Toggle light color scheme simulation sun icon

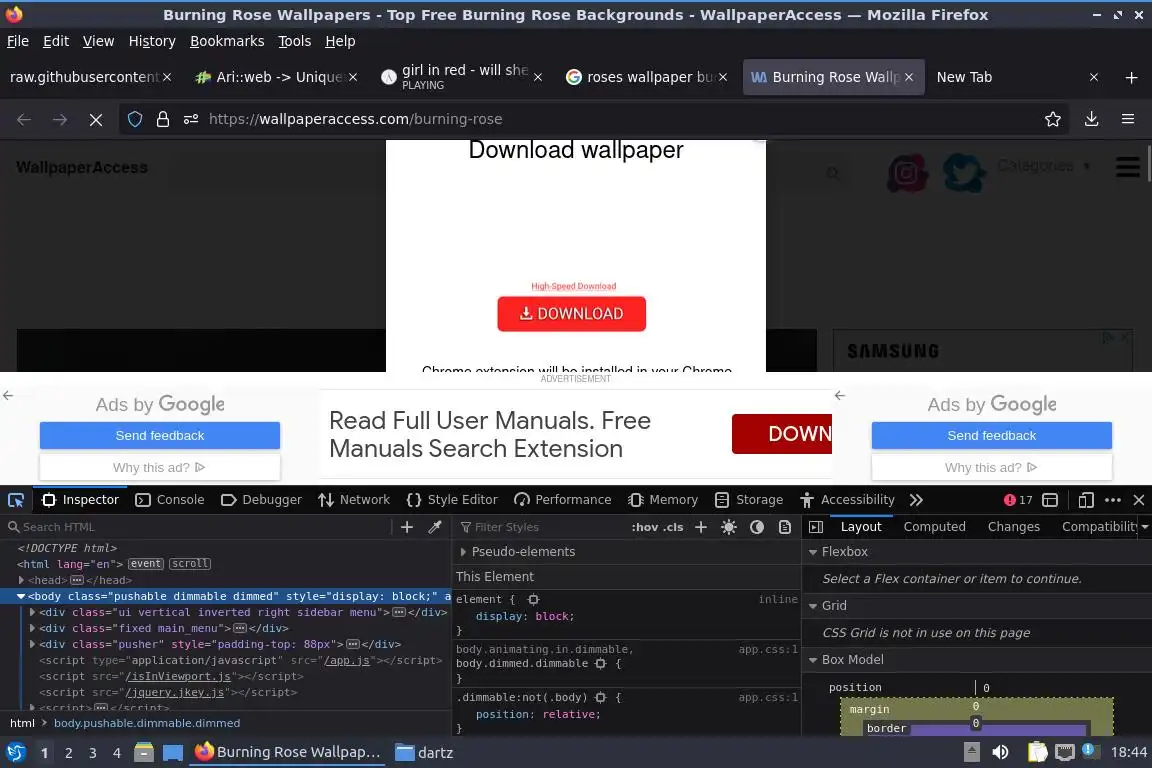click(729, 527)
